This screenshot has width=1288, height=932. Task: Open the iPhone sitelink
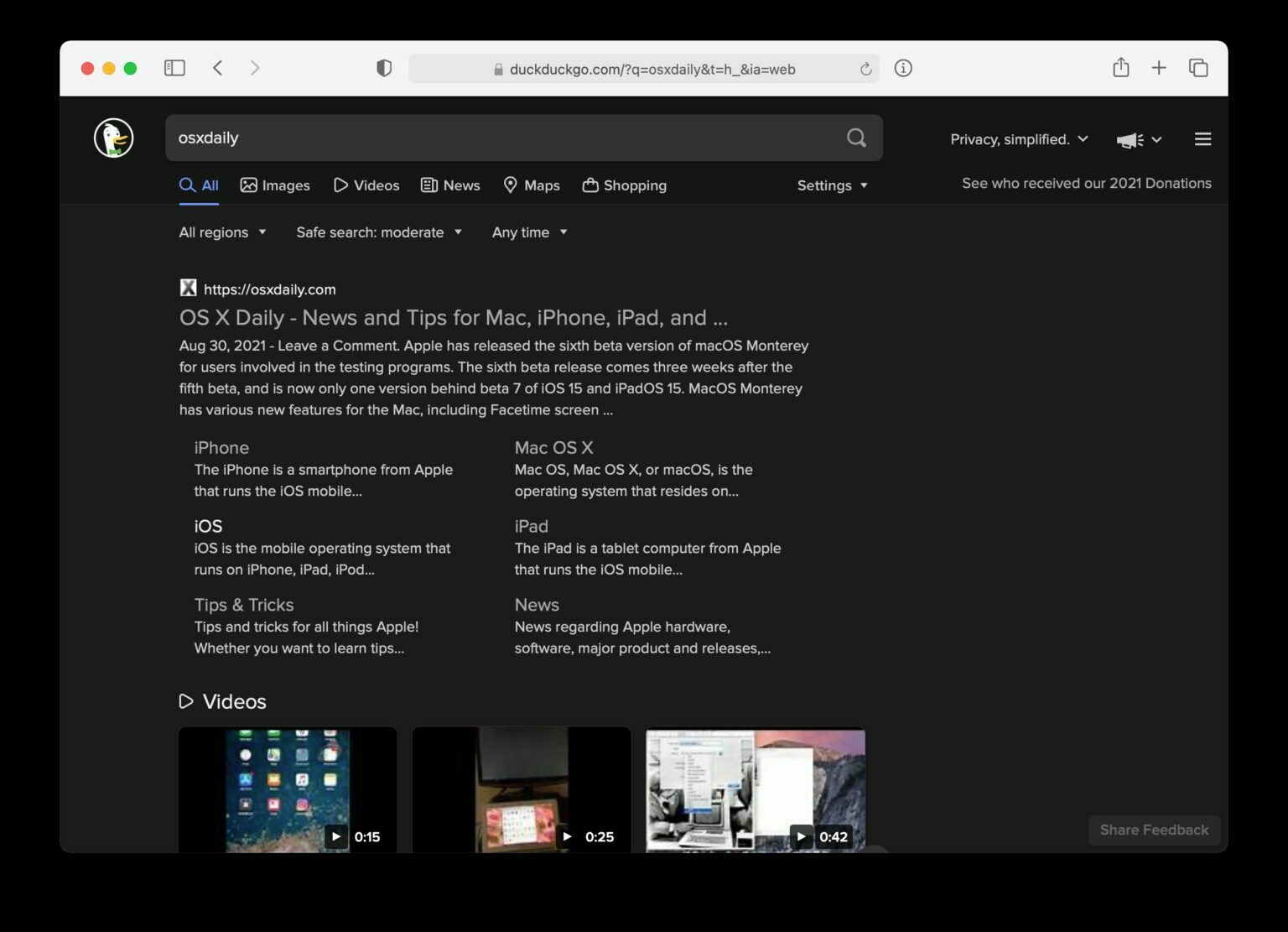click(221, 448)
